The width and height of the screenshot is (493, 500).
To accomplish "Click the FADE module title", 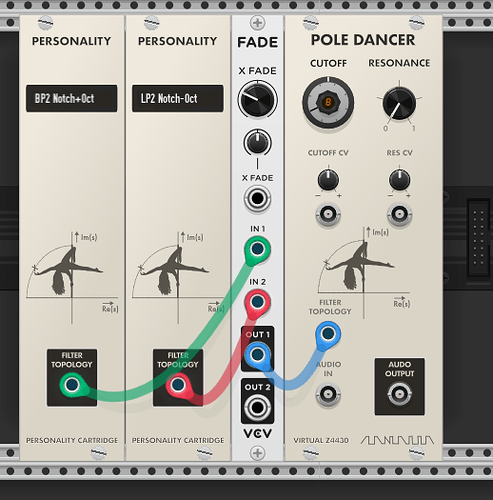I will pyautogui.click(x=257, y=42).
